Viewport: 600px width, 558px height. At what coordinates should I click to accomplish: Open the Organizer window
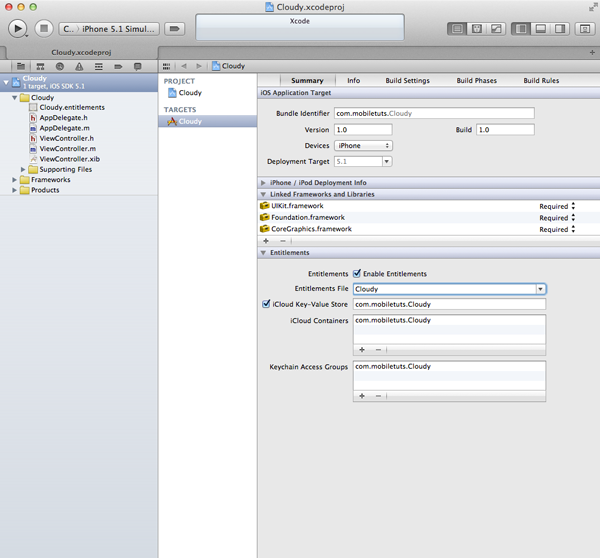pos(585,29)
